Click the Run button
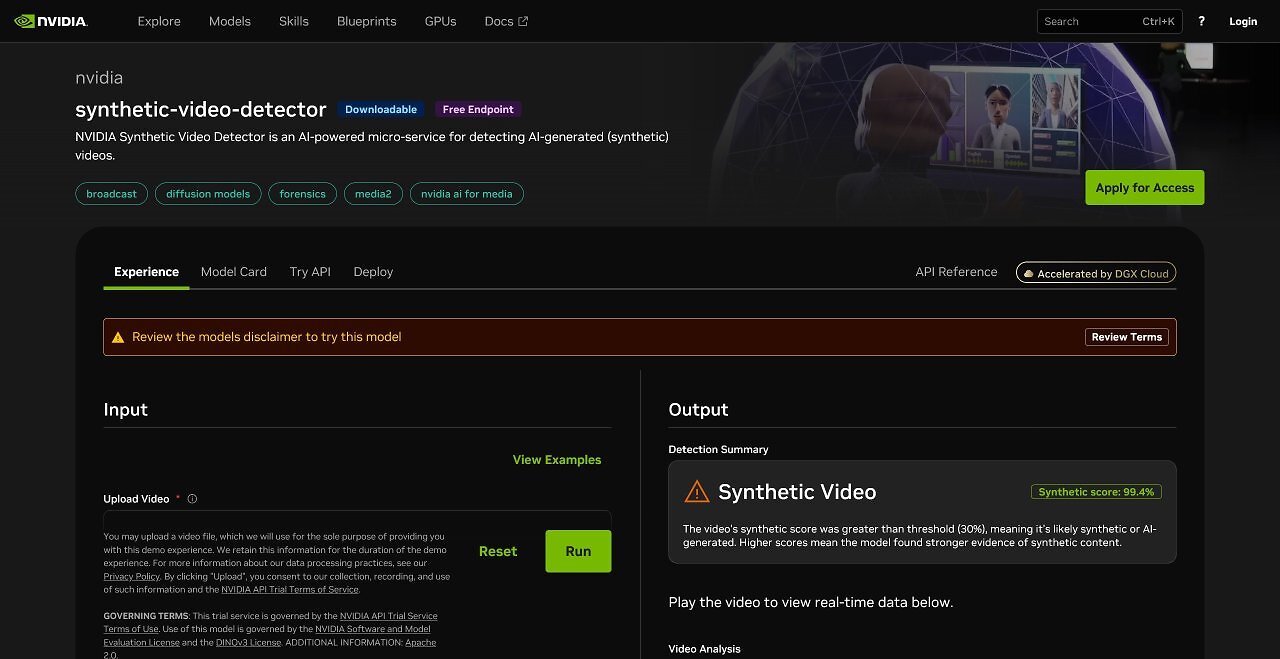This screenshot has height=659, width=1280. [x=578, y=551]
